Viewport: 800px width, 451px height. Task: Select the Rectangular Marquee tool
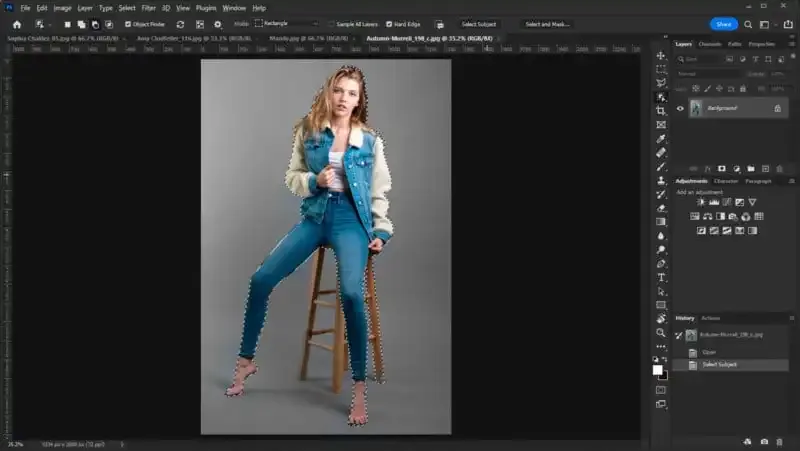[661, 69]
